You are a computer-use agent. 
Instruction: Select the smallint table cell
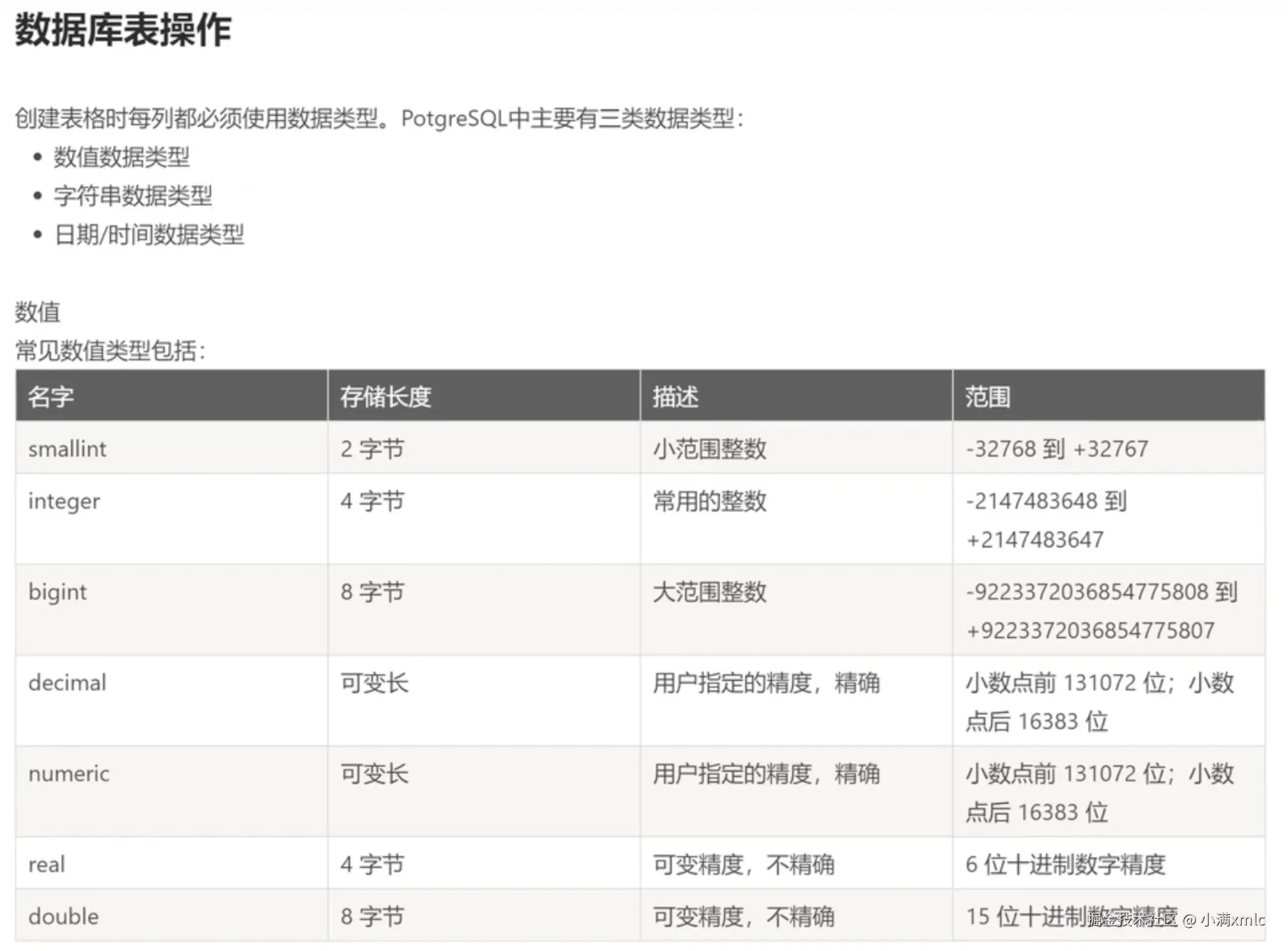[x=67, y=449]
